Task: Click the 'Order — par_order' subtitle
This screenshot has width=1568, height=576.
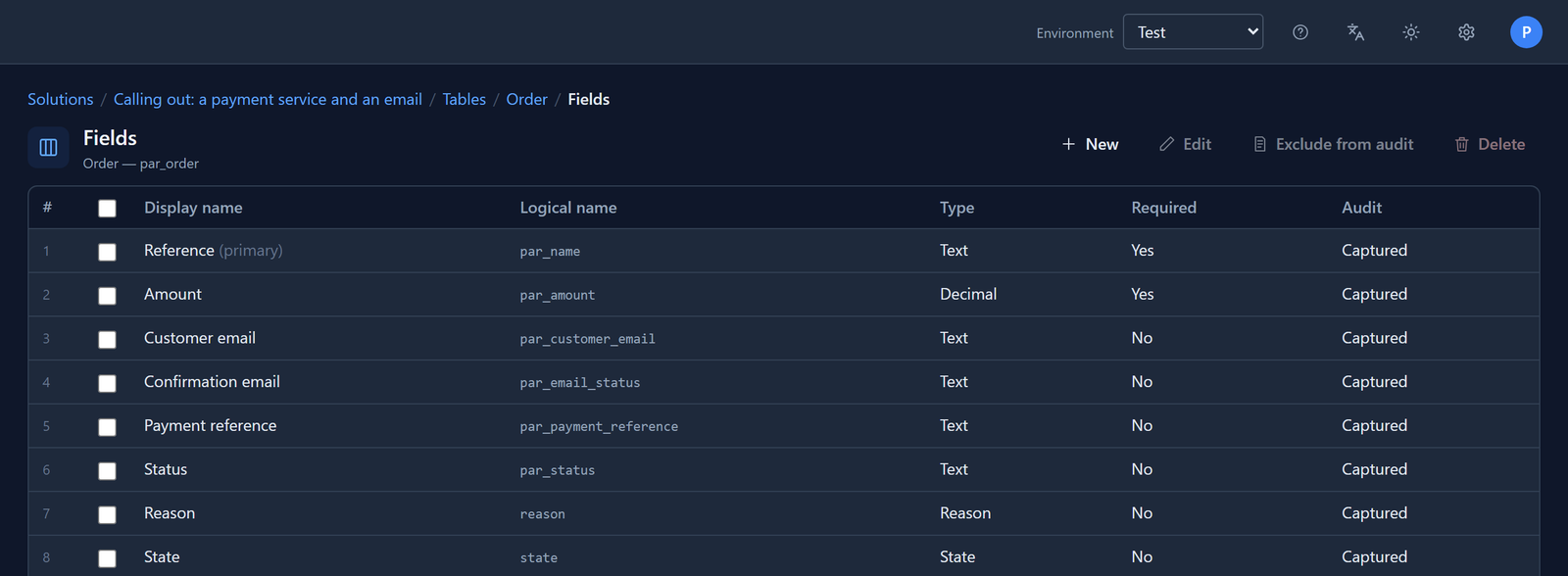Action: [x=141, y=164]
